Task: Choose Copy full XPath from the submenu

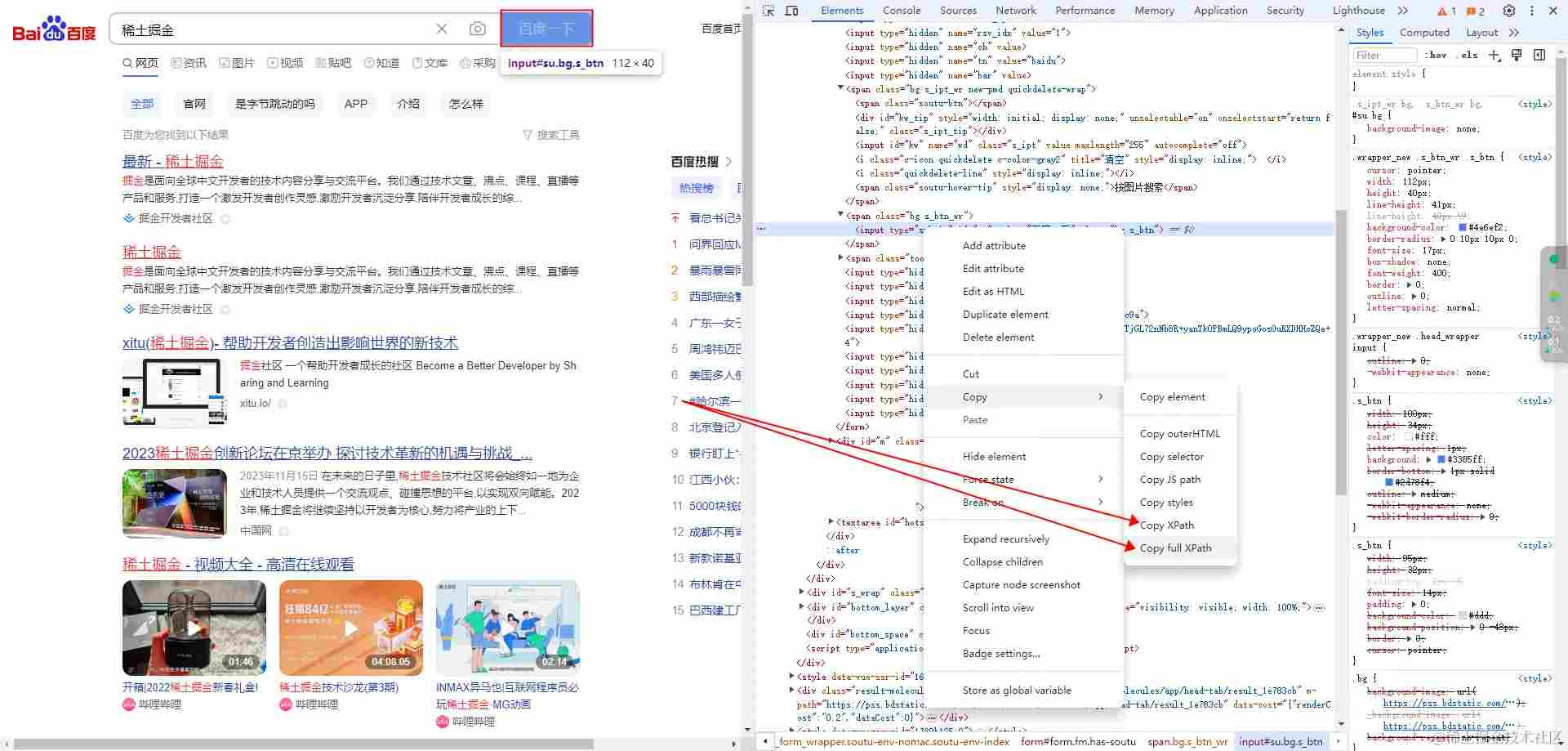Action: pyautogui.click(x=1180, y=548)
